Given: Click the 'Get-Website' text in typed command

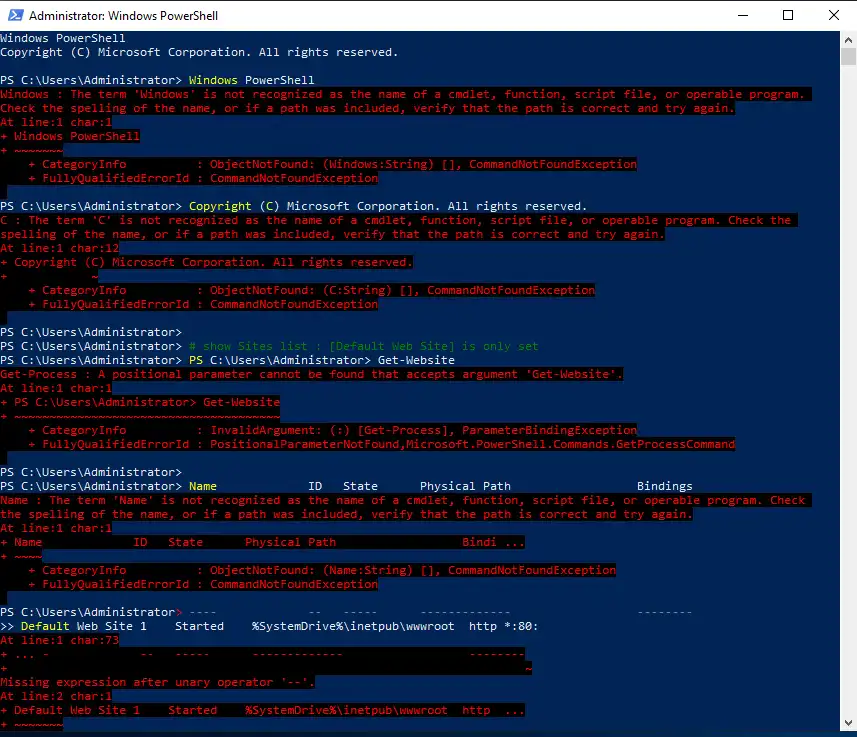Looking at the screenshot, I should (x=416, y=360).
